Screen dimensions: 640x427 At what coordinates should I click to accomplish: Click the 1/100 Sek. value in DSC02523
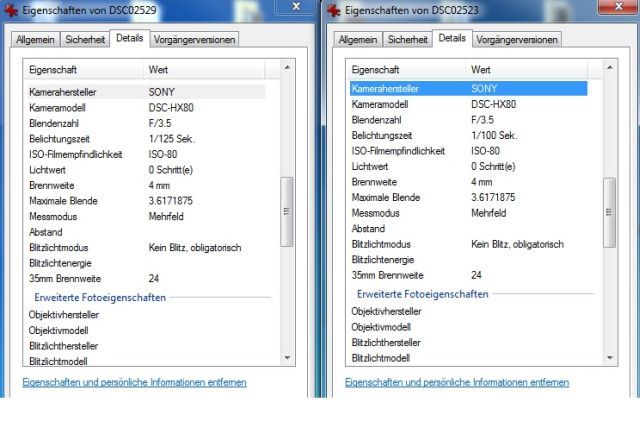[494, 136]
